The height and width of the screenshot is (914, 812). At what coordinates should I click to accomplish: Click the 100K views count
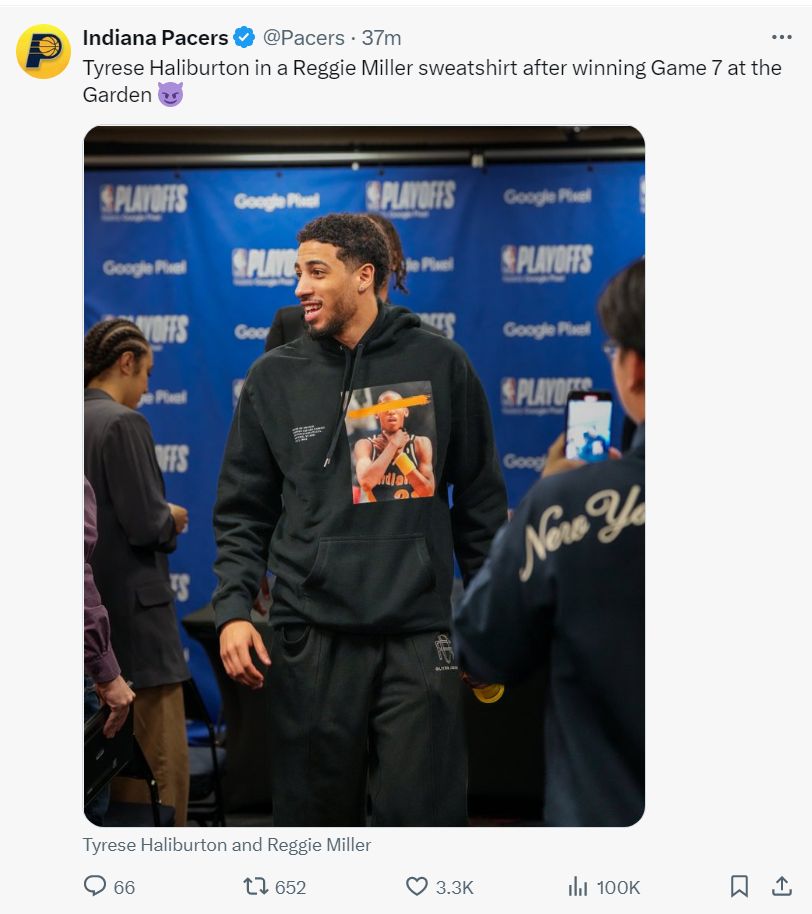click(x=618, y=887)
